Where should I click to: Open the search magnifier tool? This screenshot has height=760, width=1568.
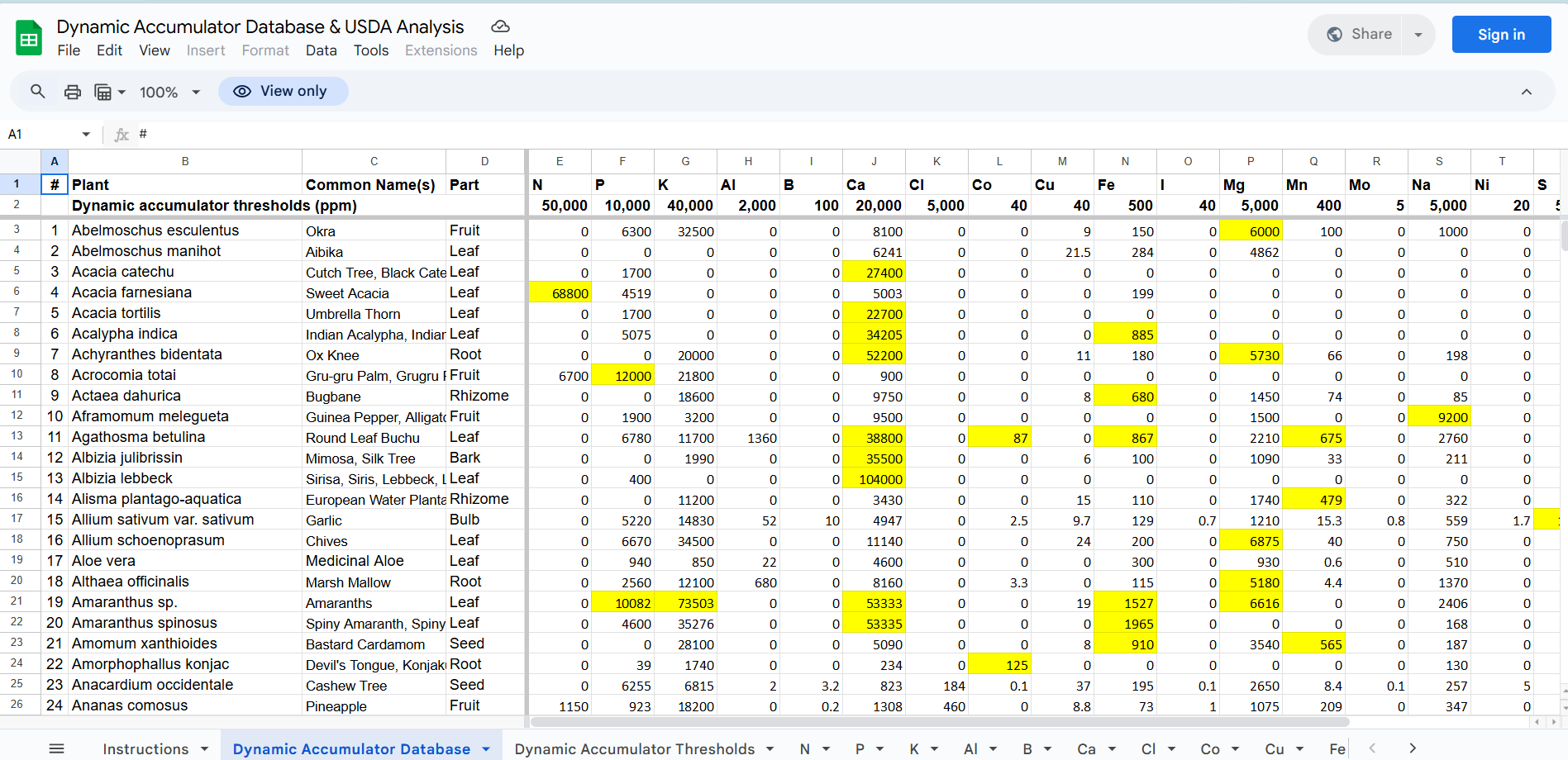coord(38,92)
